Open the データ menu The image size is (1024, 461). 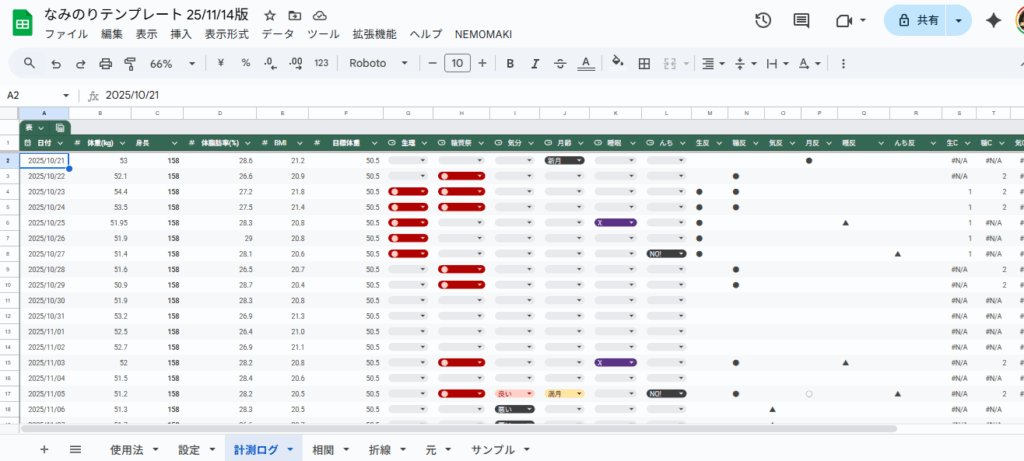(x=278, y=34)
